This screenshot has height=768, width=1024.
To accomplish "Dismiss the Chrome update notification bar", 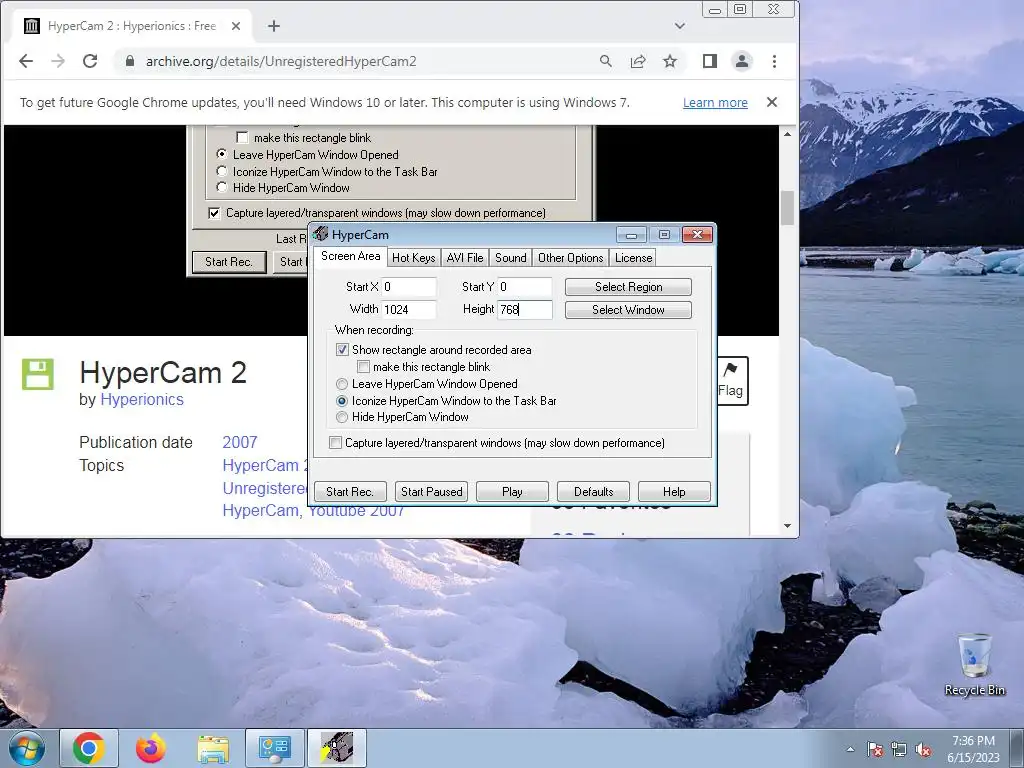I will [772, 103].
